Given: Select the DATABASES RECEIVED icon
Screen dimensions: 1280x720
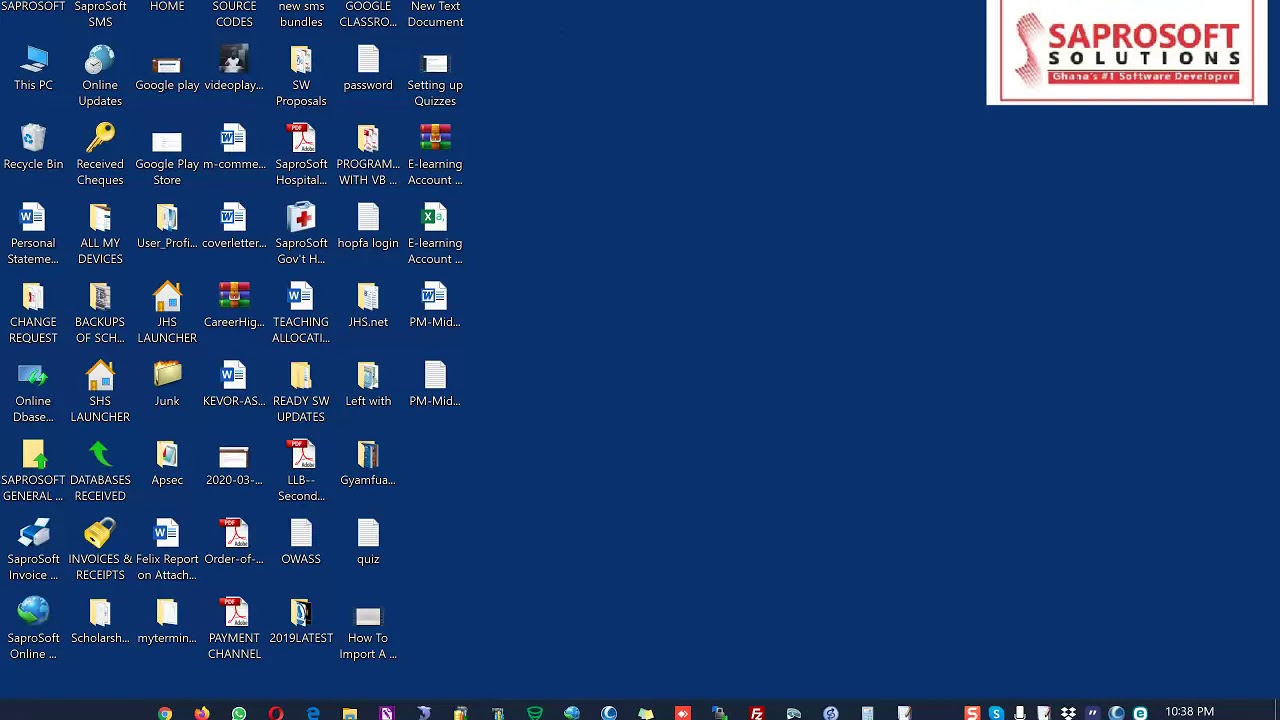Looking at the screenshot, I should 100,472.
